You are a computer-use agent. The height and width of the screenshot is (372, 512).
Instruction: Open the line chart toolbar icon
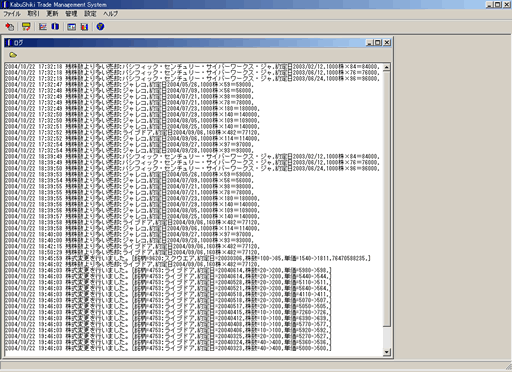(43, 27)
